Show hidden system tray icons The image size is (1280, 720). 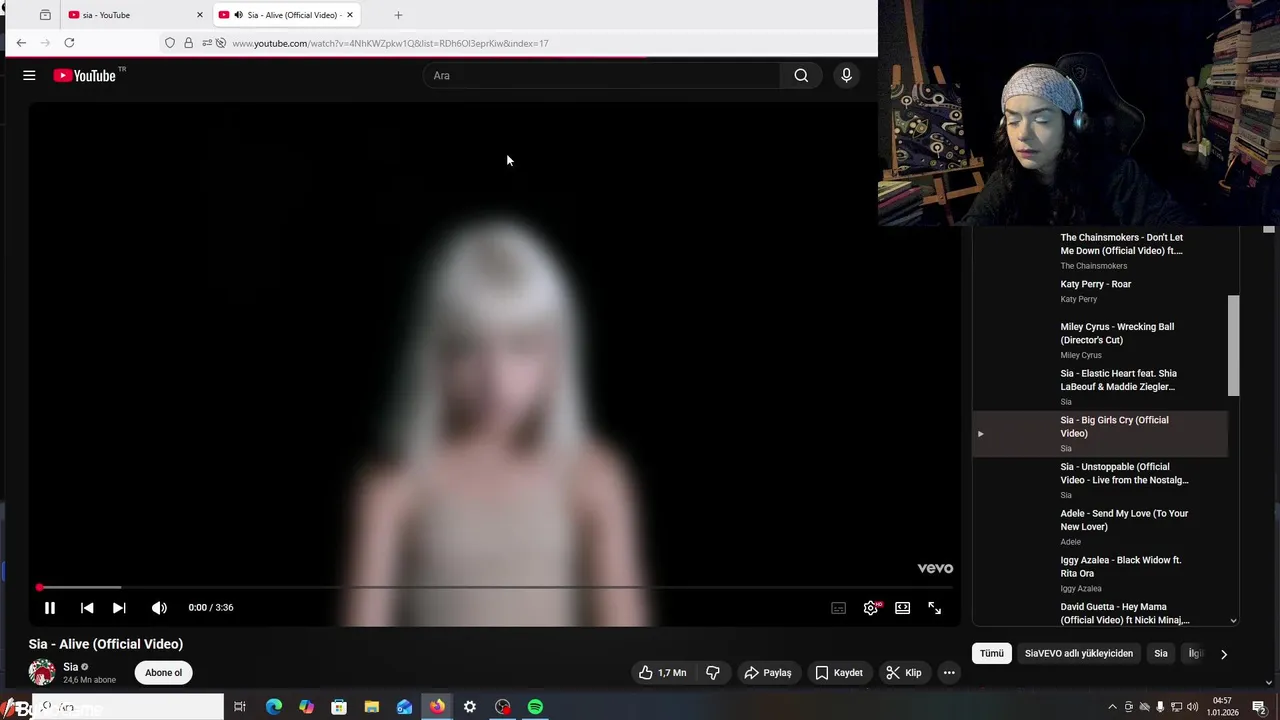[1112, 707]
